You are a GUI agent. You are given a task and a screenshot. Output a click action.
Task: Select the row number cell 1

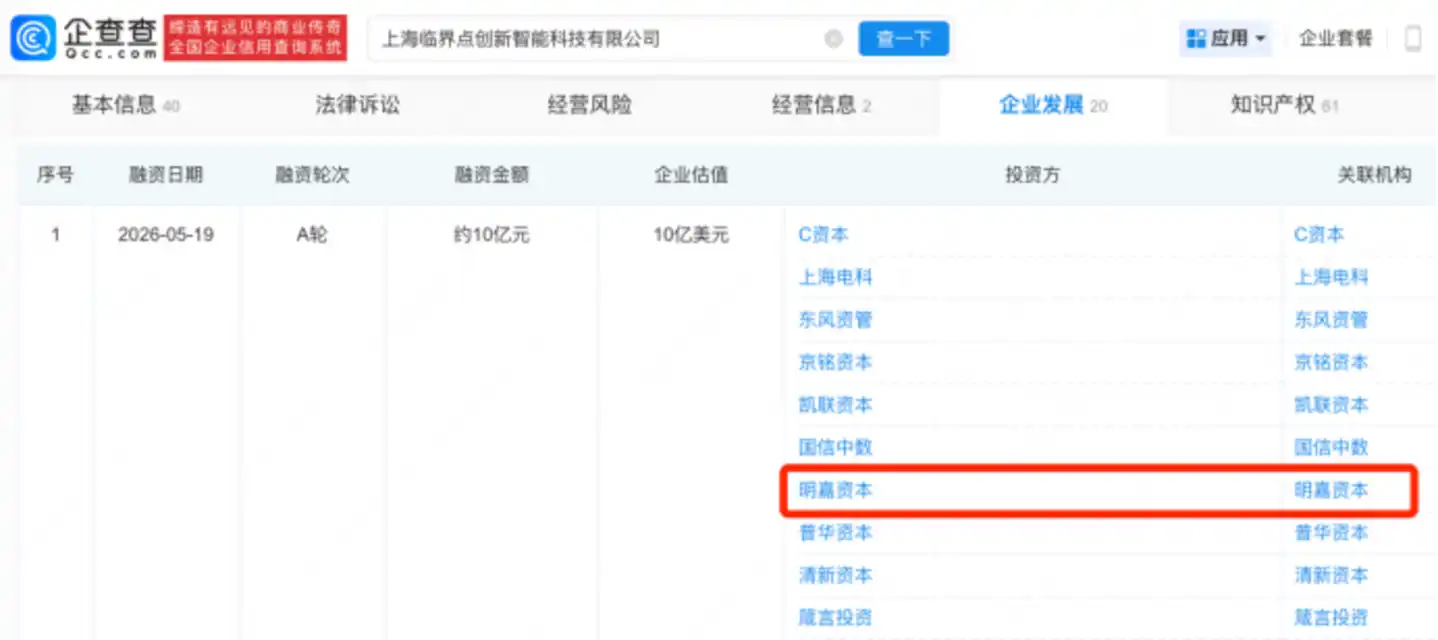click(x=55, y=235)
